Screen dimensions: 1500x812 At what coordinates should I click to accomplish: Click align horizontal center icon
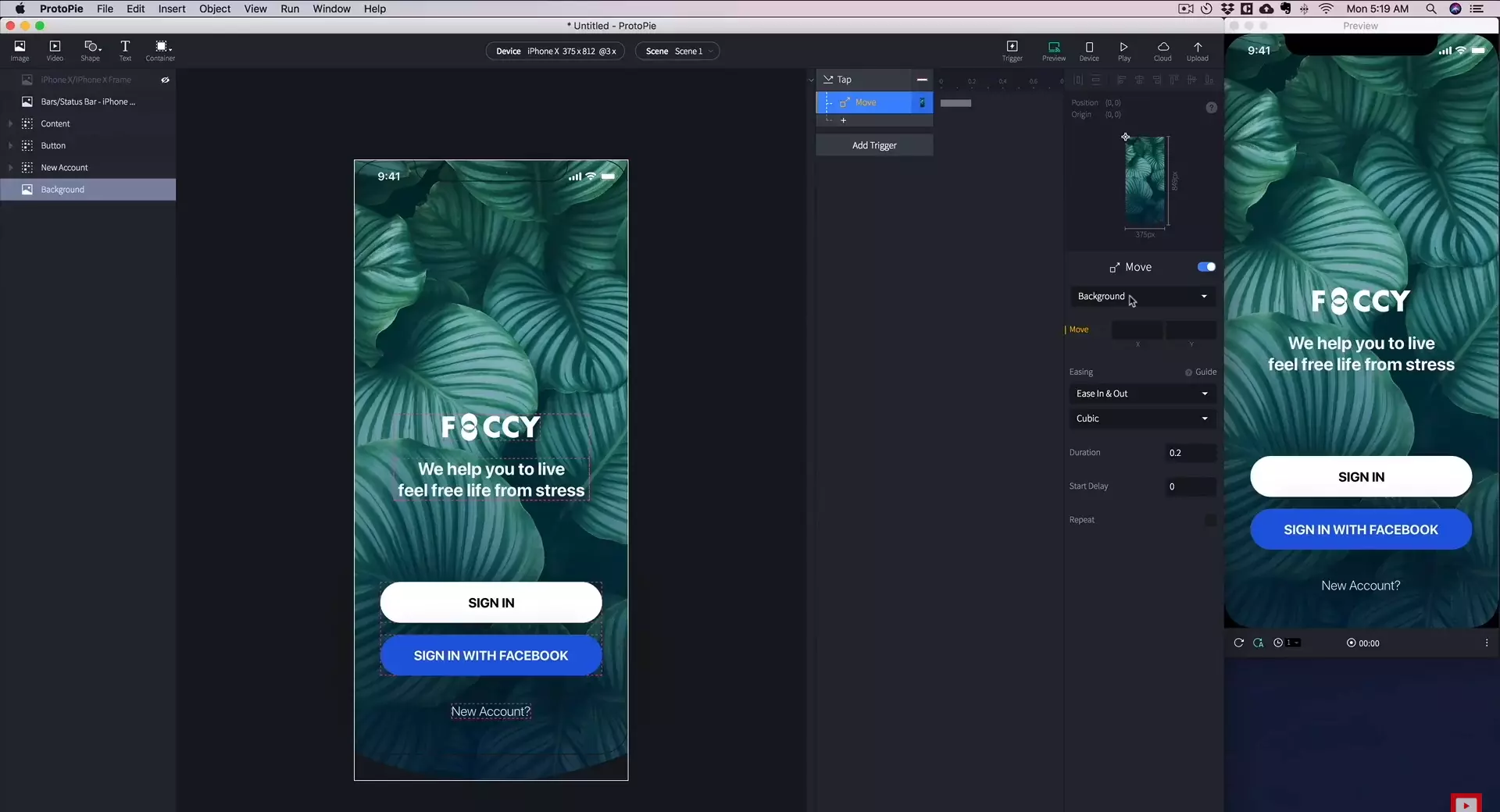pyautogui.click(x=1139, y=80)
